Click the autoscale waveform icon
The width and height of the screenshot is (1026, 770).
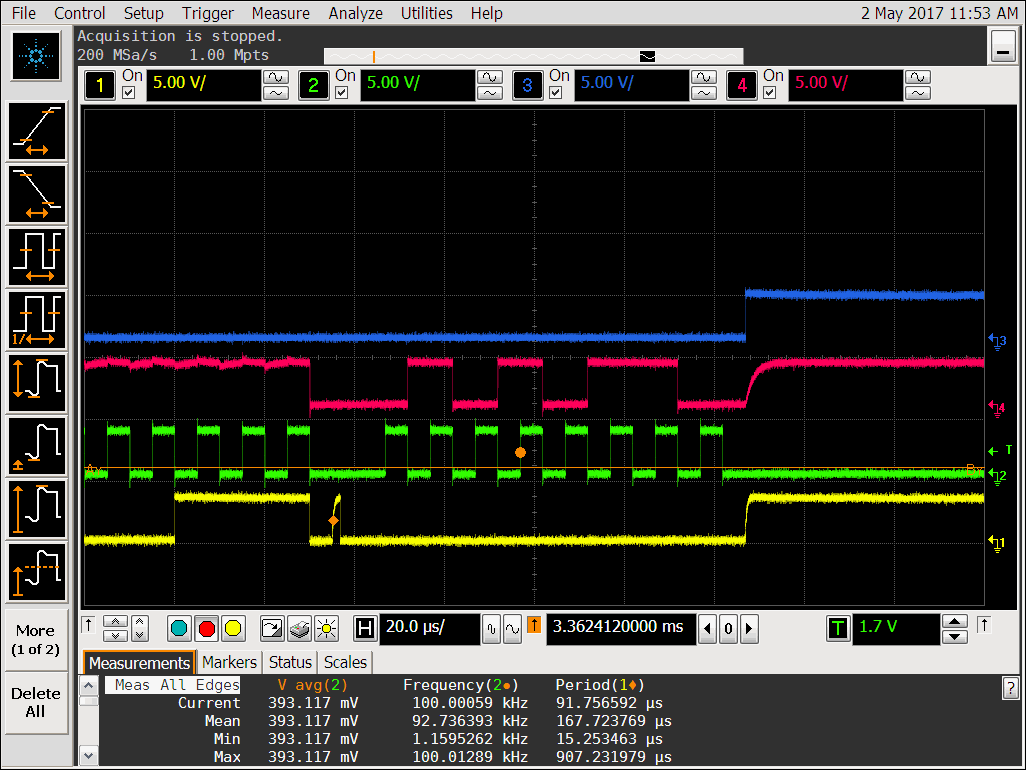tap(272, 629)
